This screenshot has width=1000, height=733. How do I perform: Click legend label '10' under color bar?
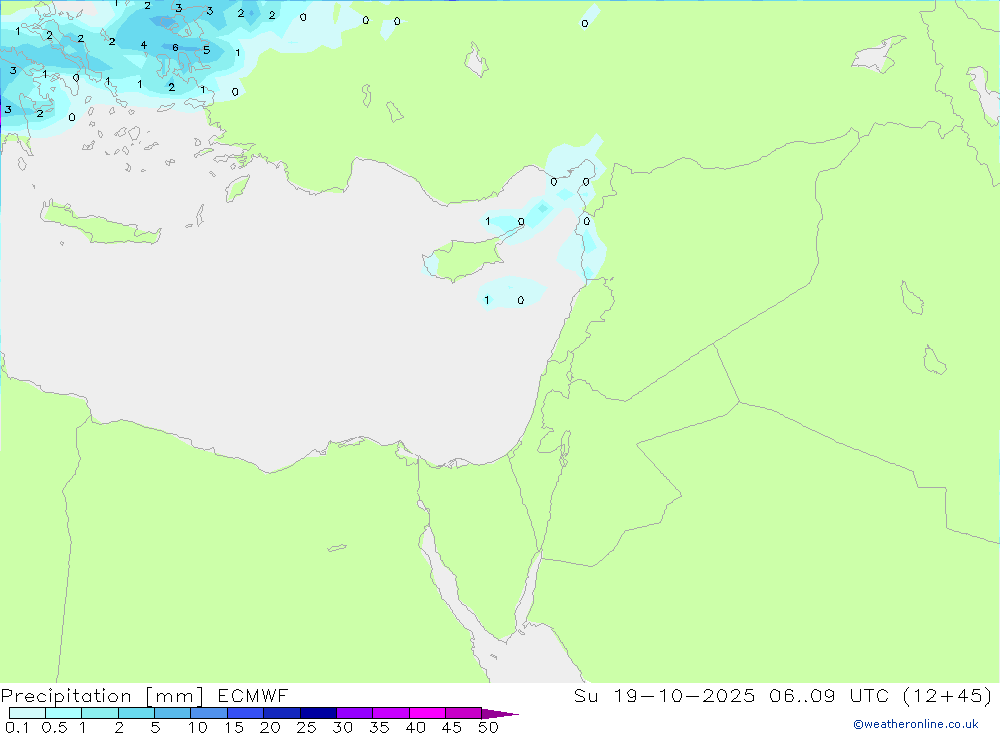point(197,727)
